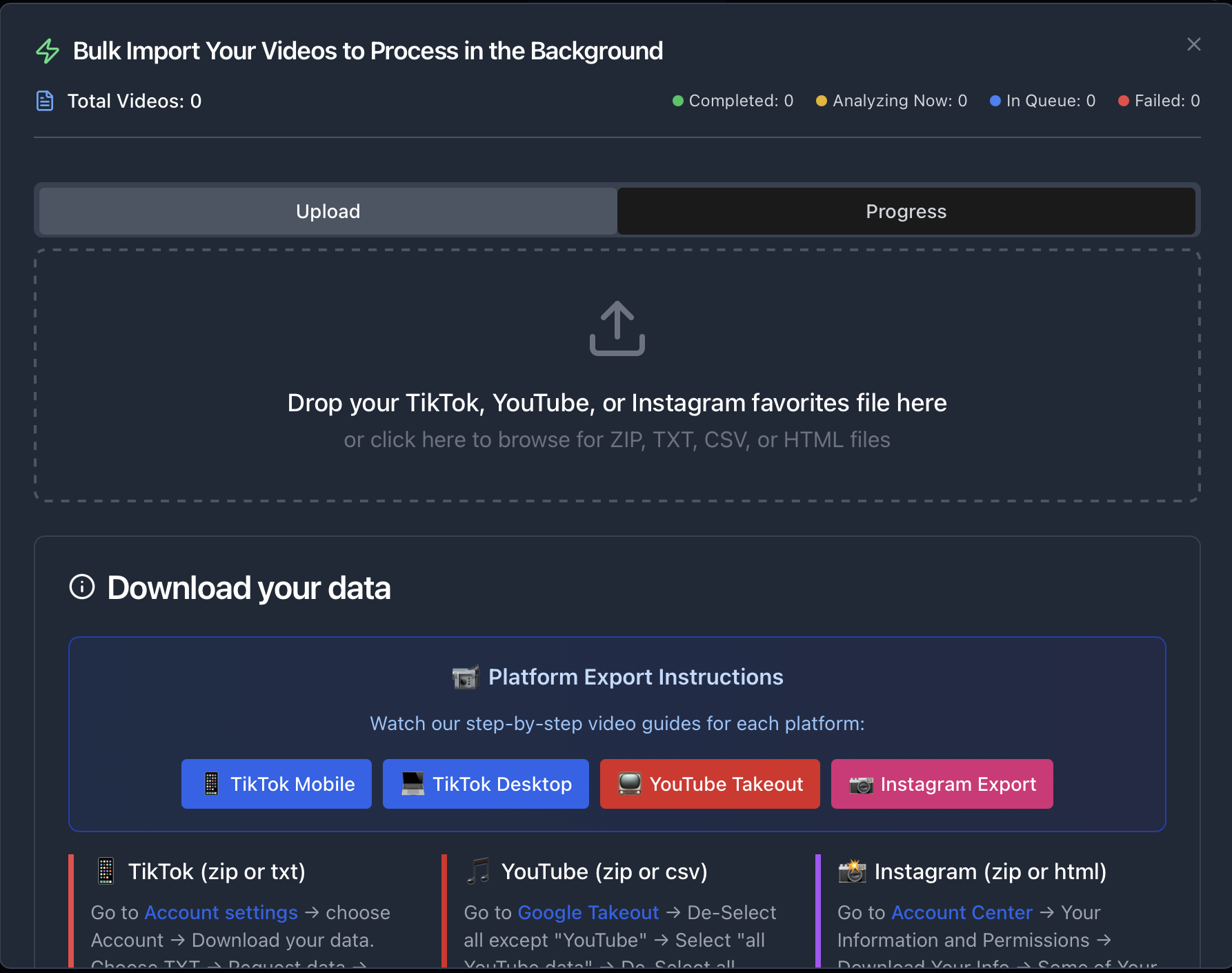Click the 'Completed: 0' status text
Screen dimensions: 1232x973
pyautogui.click(x=742, y=101)
